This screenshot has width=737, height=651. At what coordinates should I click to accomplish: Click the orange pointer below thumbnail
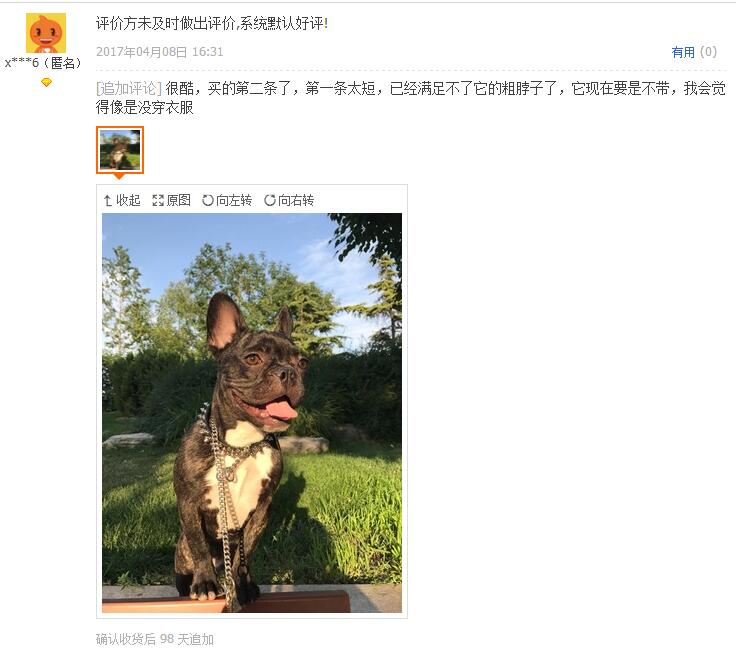click(x=119, y=176)
